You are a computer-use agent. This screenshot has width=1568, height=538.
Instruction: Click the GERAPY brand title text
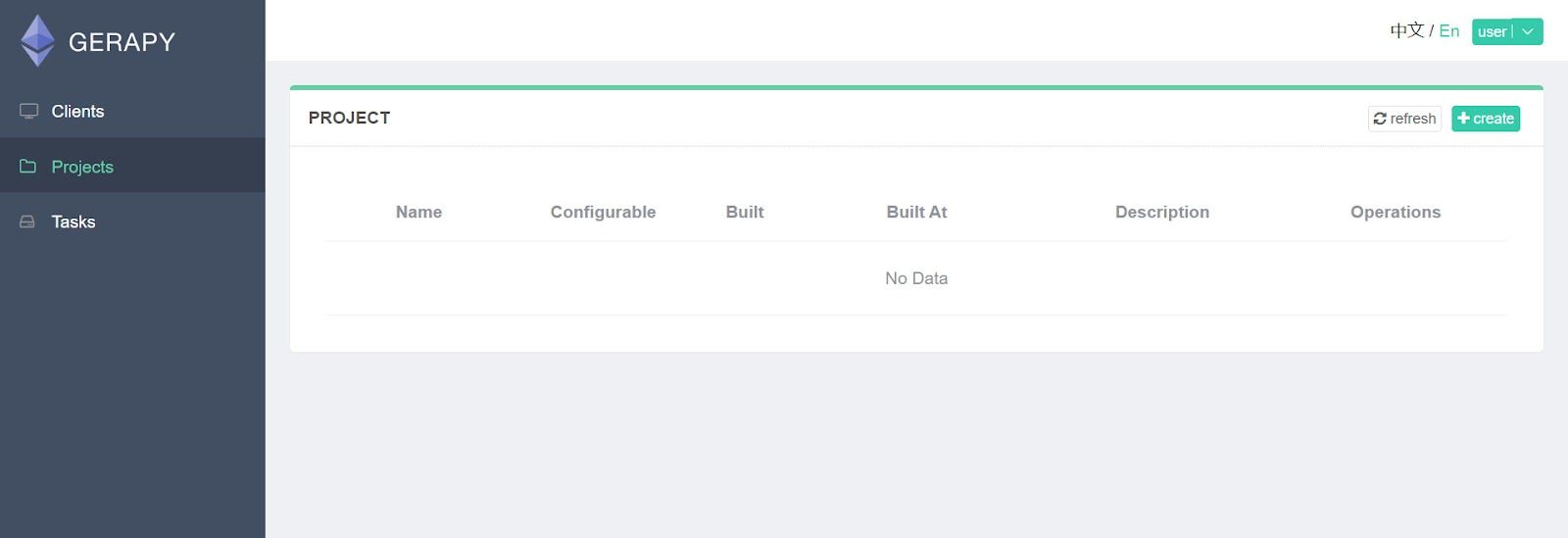[x=122, y=42]
